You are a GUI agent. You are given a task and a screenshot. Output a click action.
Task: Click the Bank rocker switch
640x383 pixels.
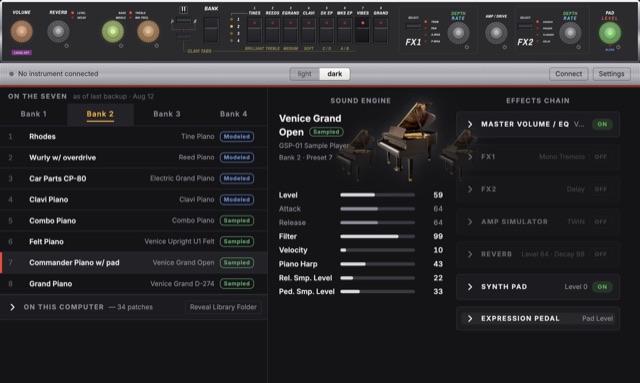tap(211, 30)
